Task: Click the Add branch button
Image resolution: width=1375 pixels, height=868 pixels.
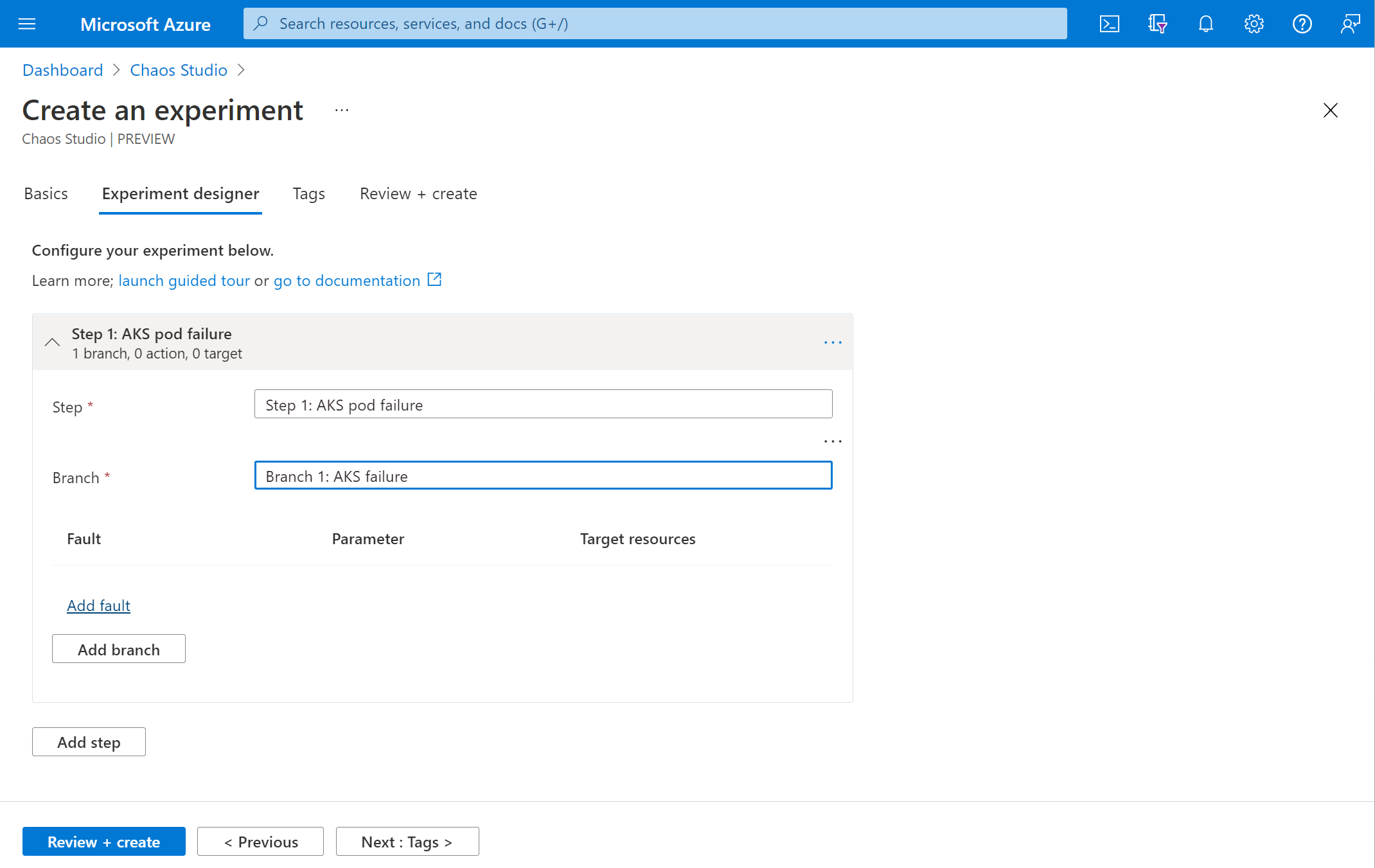Action: click(x=119, y=649)
